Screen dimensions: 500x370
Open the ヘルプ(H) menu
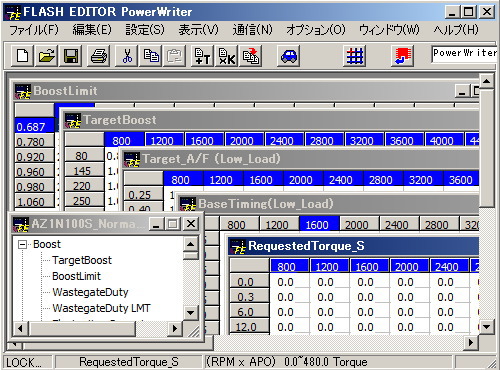point(456,30)
